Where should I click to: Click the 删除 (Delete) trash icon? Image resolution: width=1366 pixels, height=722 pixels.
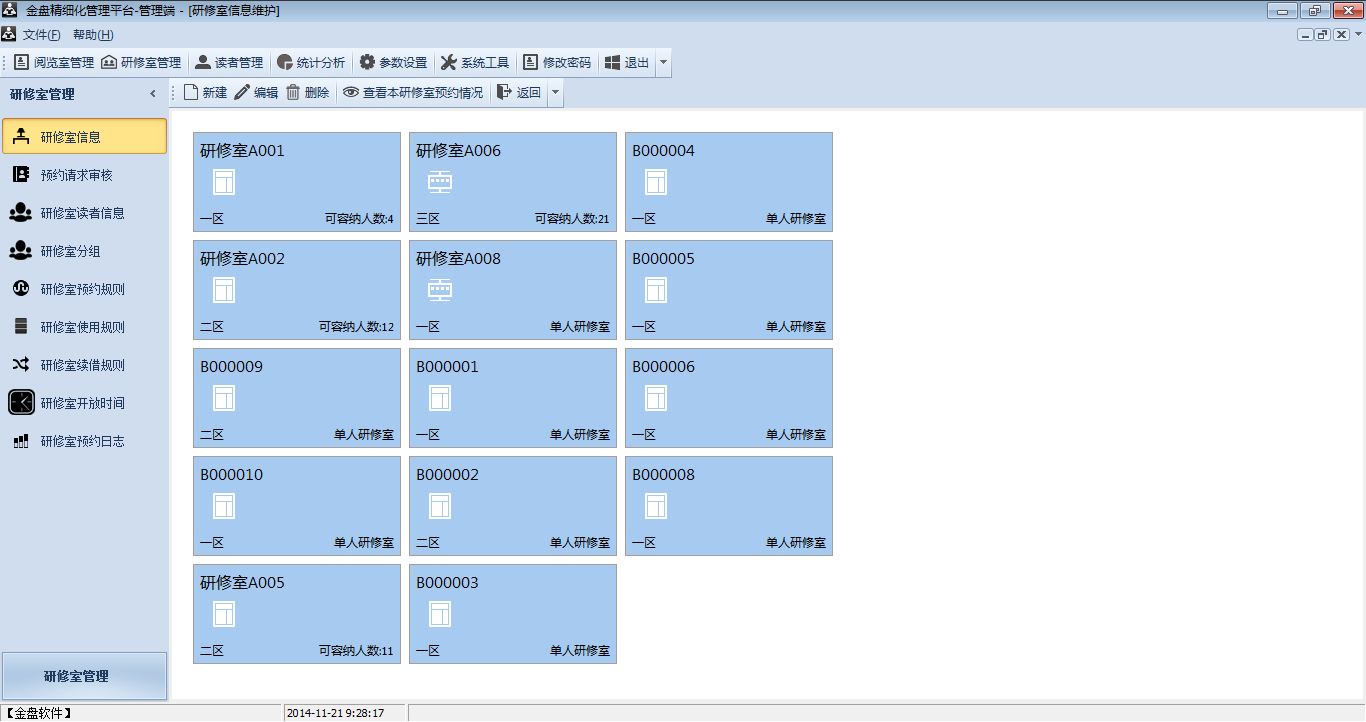coord(293,93)
